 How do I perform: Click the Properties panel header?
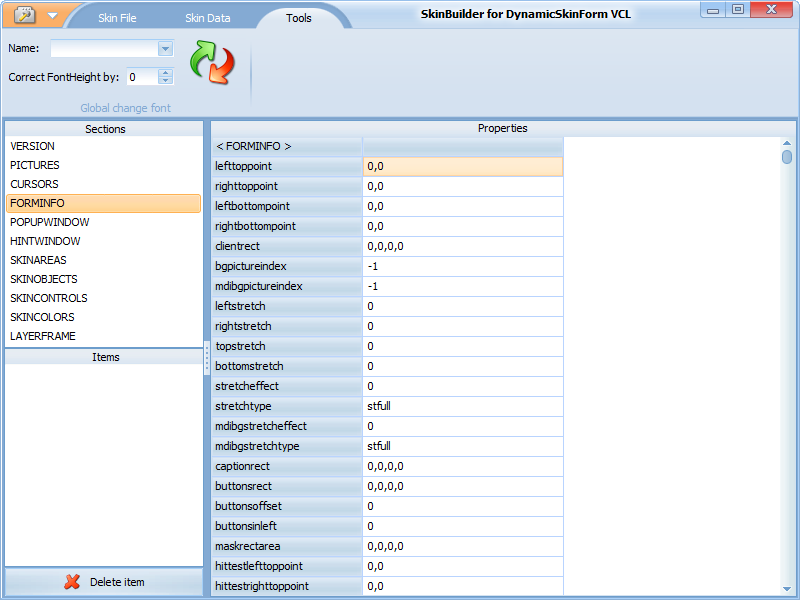pyautogui.click(x=503, y=129)
